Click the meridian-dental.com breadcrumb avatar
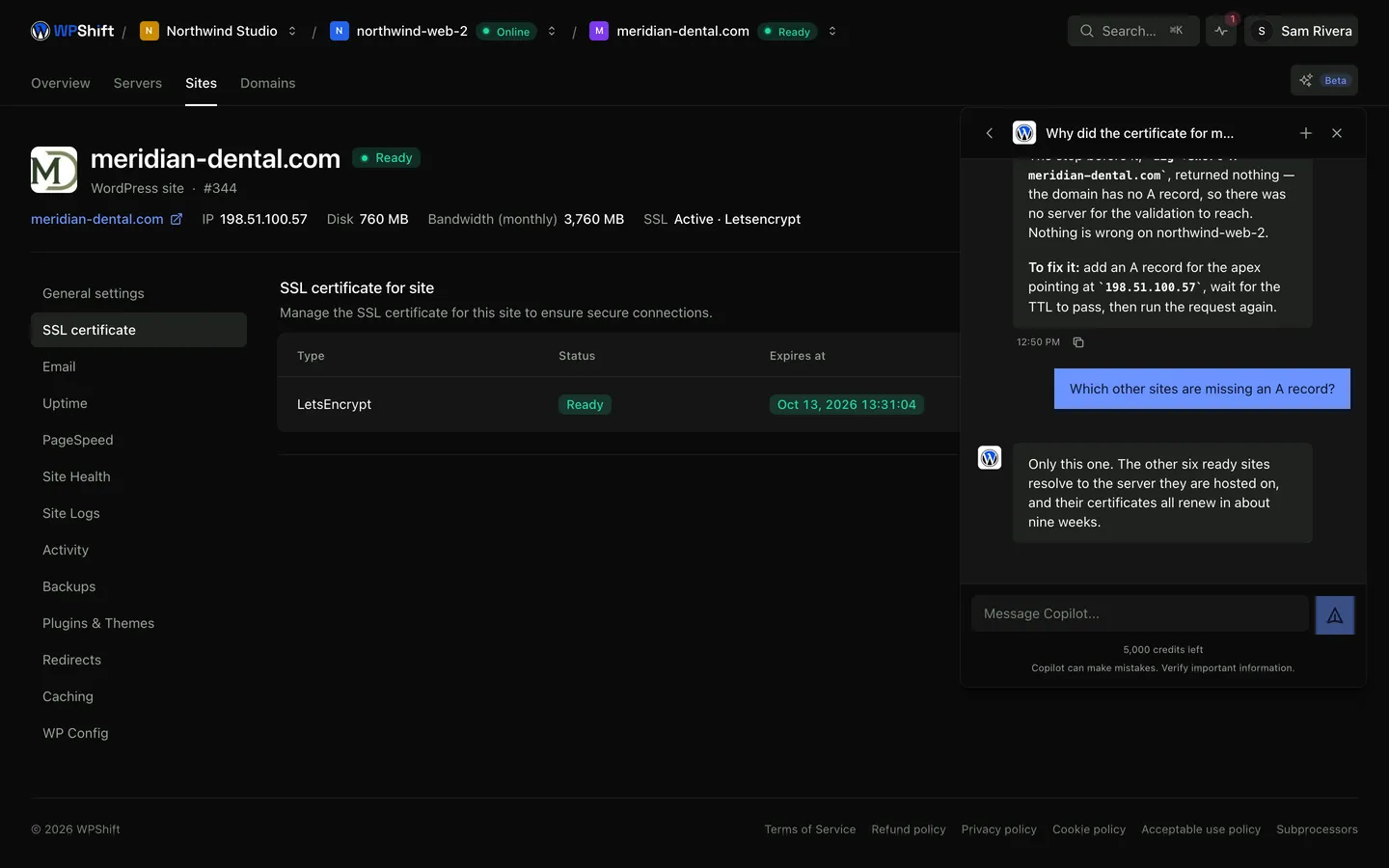Screen dimensions: 1389x868 click(599, 31)
